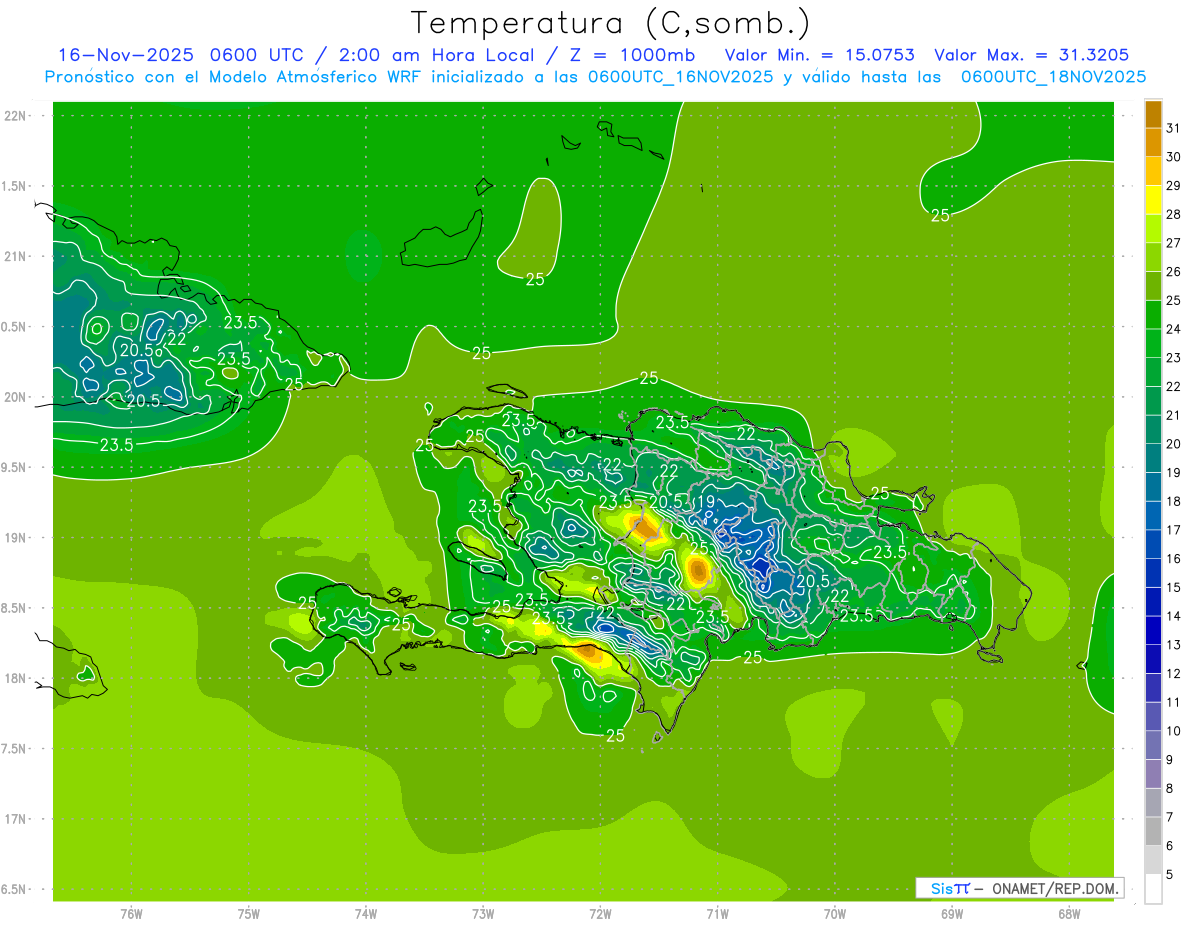
Task: Click the number 10 on the color scale
Action: pos(1173,731)
